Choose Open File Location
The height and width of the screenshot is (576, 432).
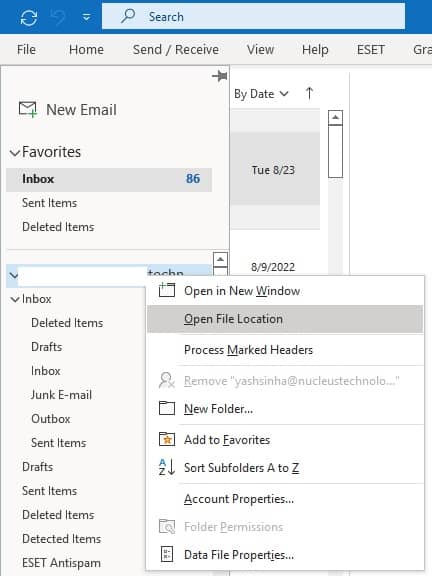pyautogui.click(x=285, y=319)
